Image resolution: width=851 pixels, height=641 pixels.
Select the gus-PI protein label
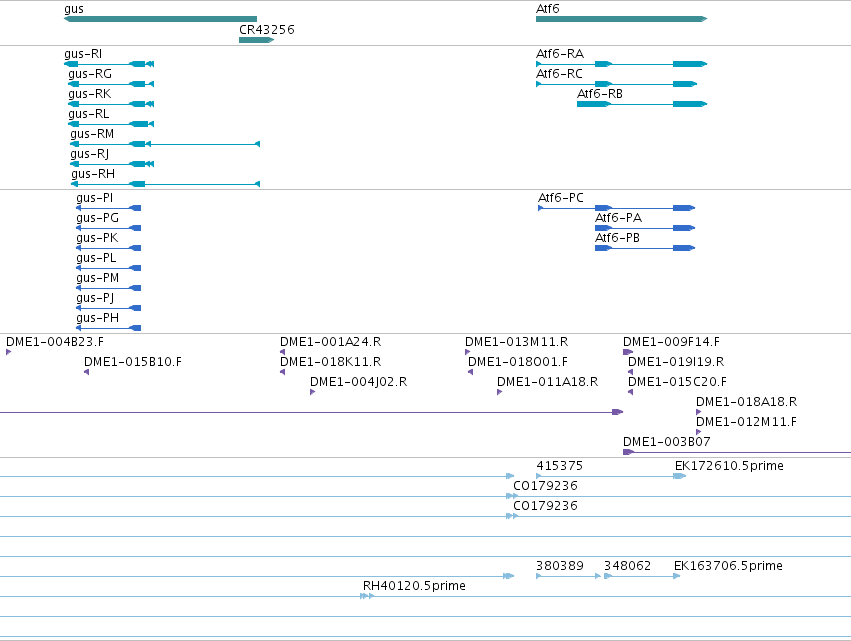[x=95, y=198]
